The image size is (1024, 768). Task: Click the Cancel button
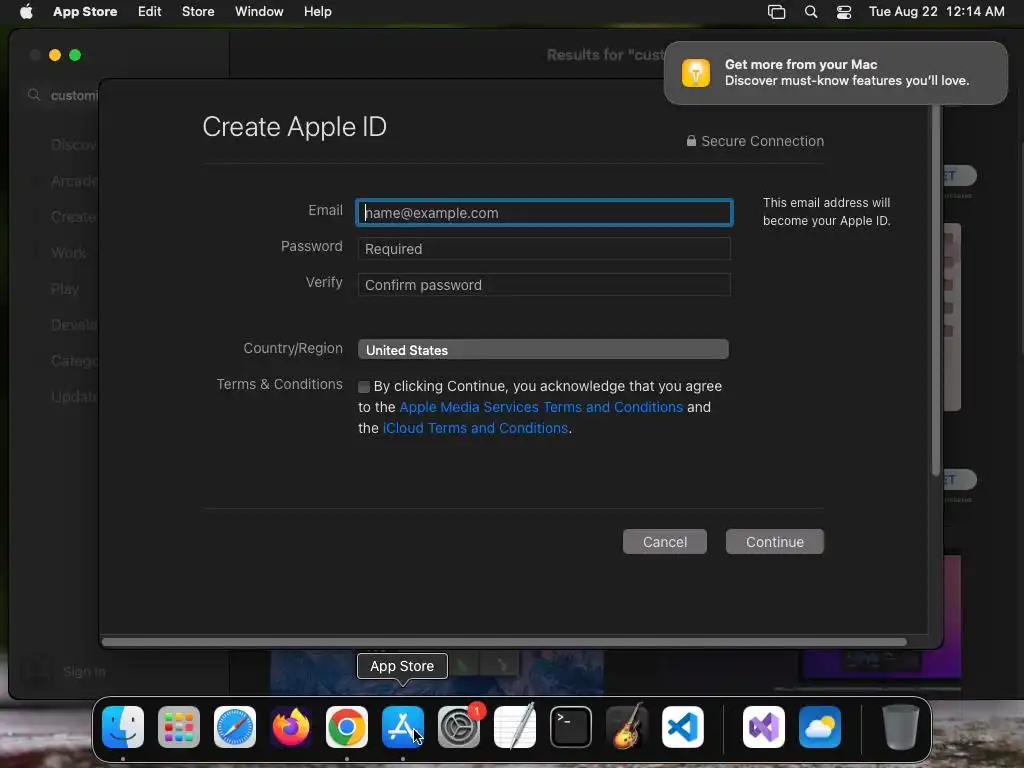point(665,541)
